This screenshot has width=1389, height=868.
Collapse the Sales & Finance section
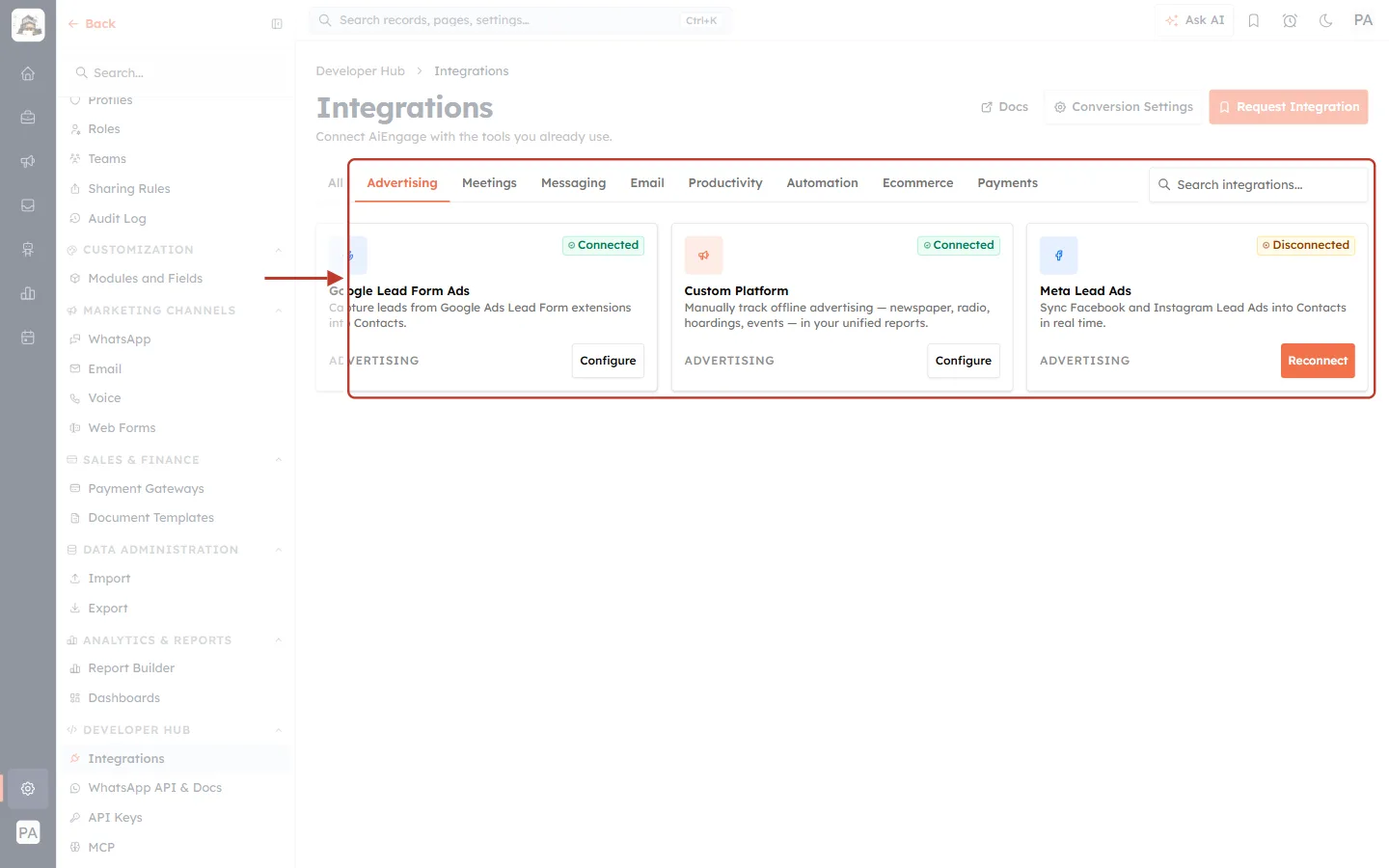tap(278, 460)
